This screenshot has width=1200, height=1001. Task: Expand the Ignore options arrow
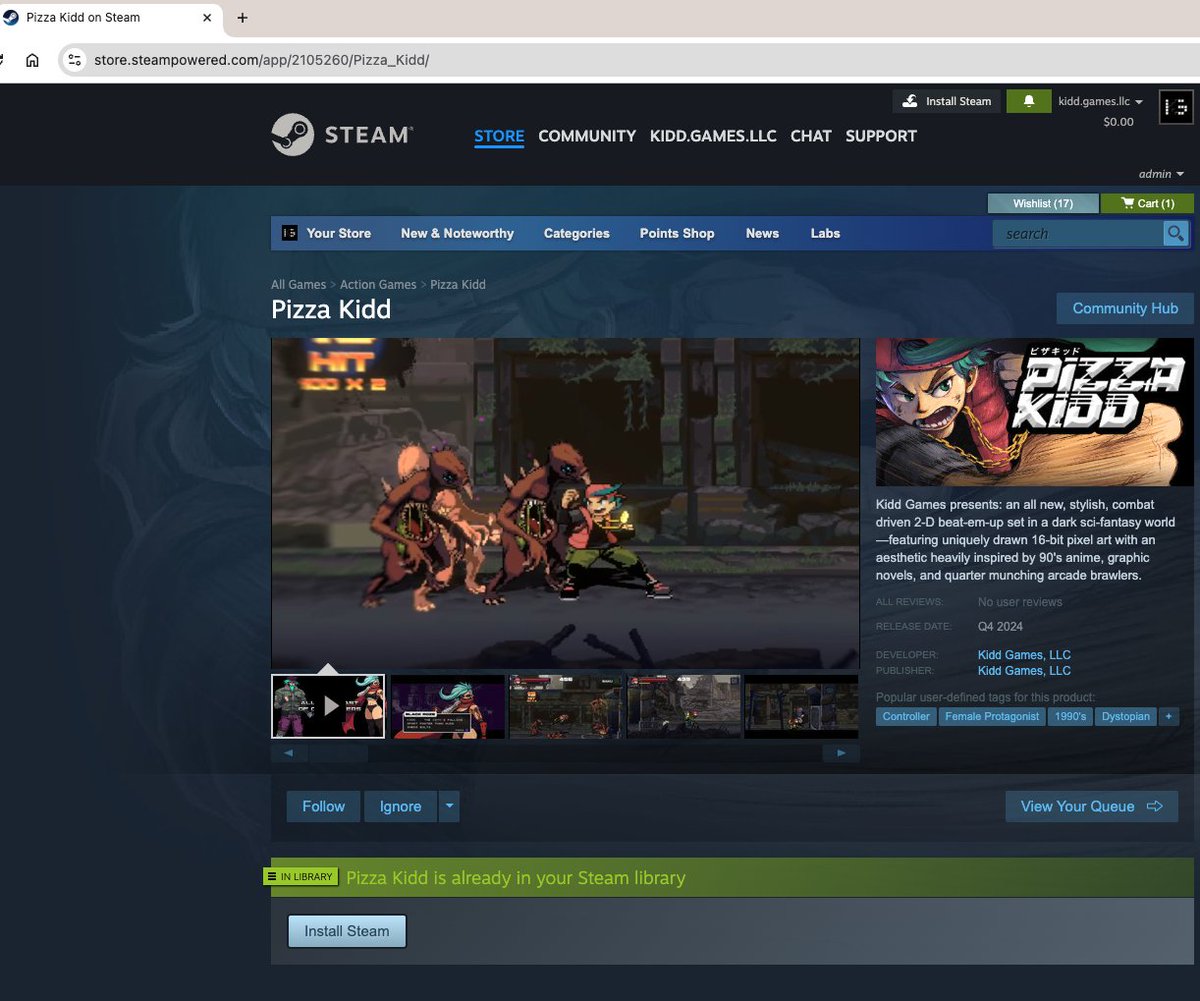click(x=449, y=806)
